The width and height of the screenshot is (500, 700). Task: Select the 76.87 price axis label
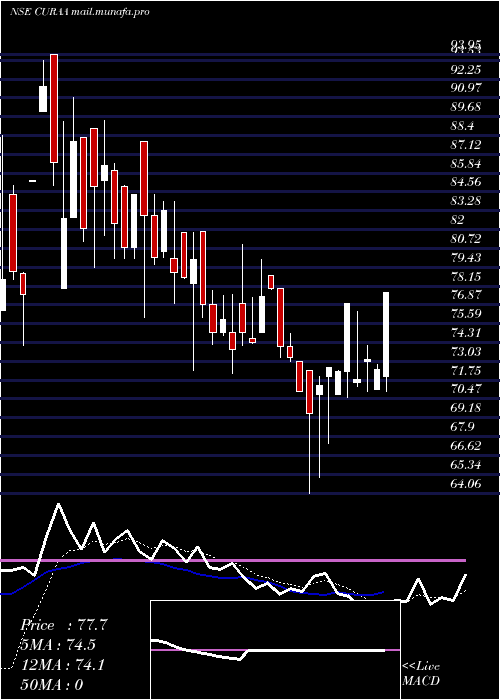(466, 295)
